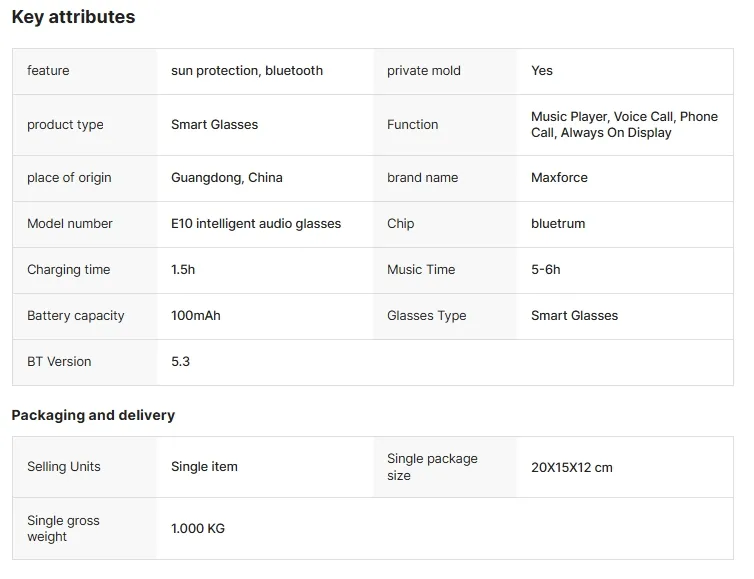Click the Packaging and delivery heading

coord(93,415)
